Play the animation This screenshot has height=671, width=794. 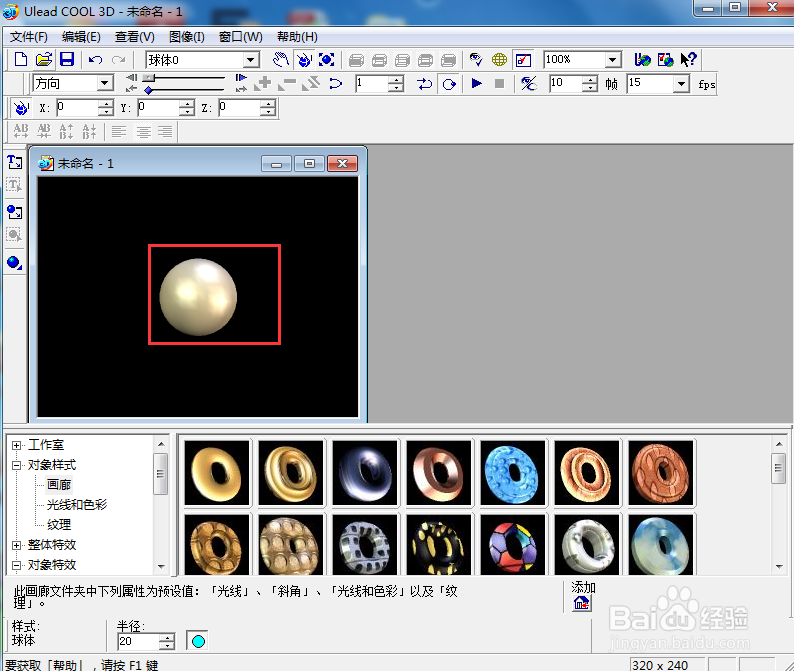click(x=477, y=83)
